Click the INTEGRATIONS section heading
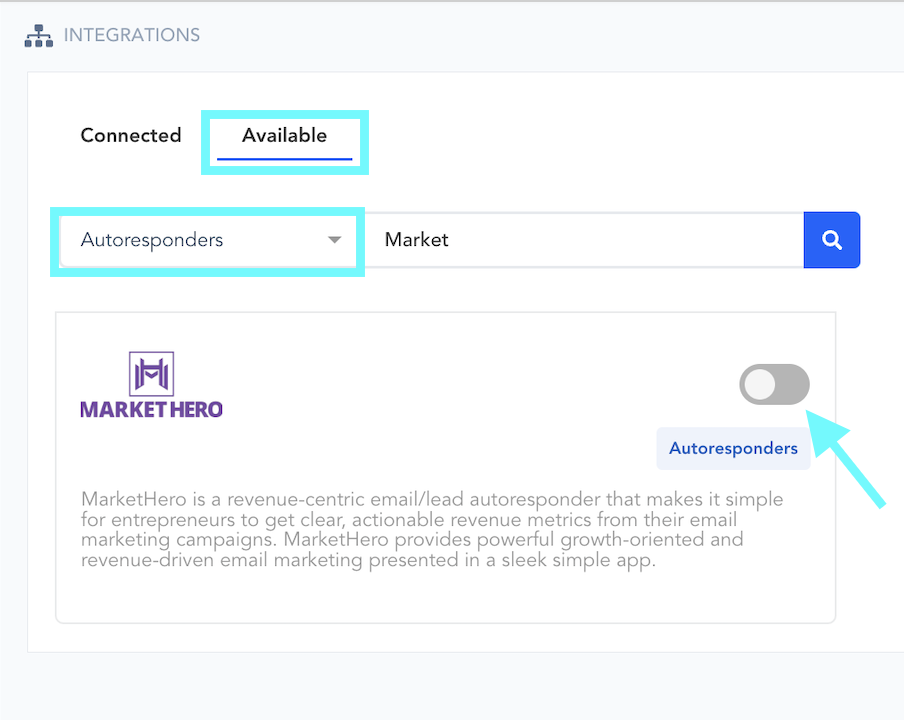Image resolution: width=904 pixels, height=720 pixels. [132, 35]
